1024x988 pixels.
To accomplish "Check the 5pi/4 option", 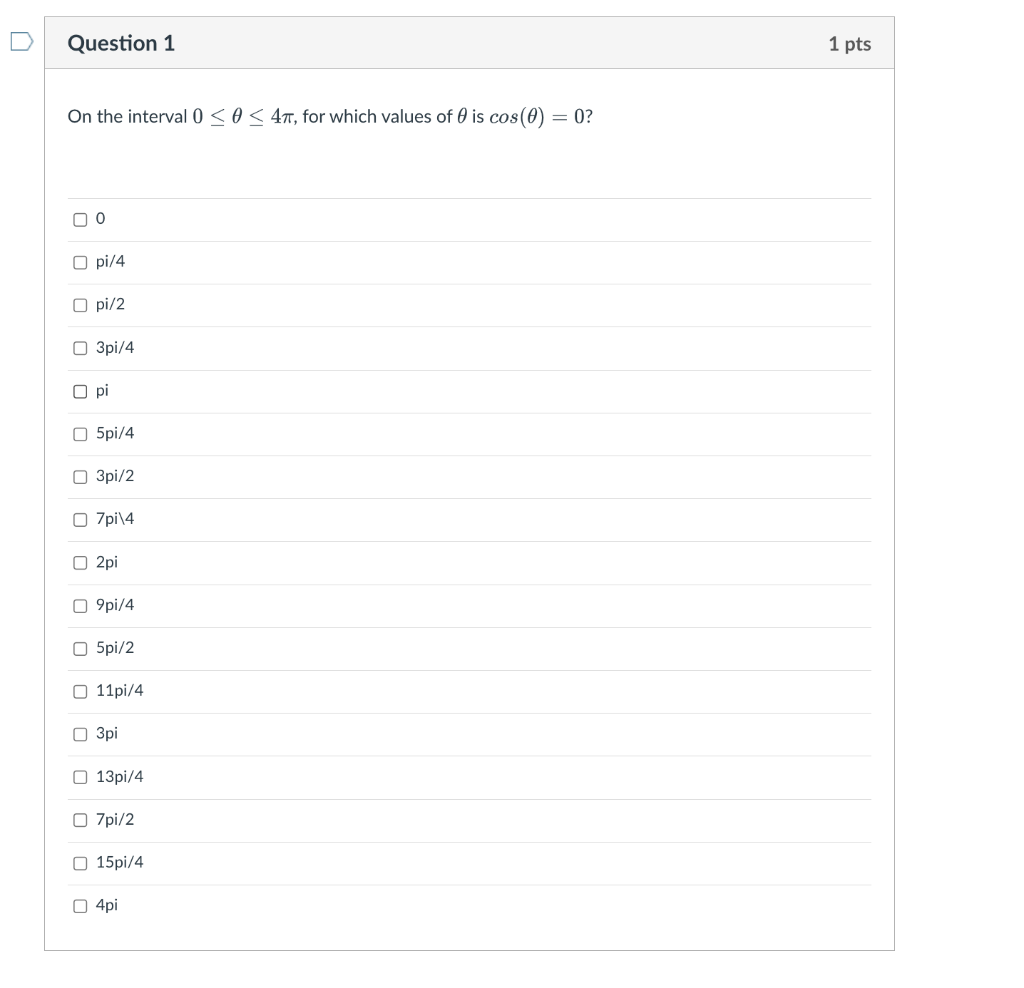I will (80, 433).
